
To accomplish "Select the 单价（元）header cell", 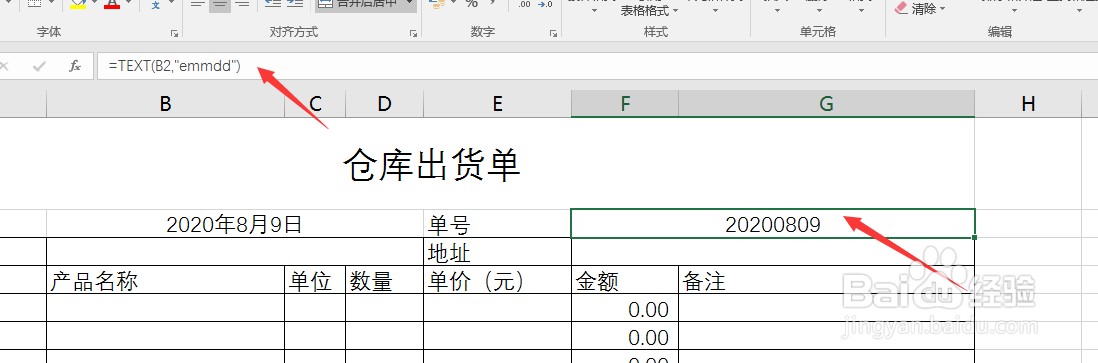I will (x=497, y=280).
